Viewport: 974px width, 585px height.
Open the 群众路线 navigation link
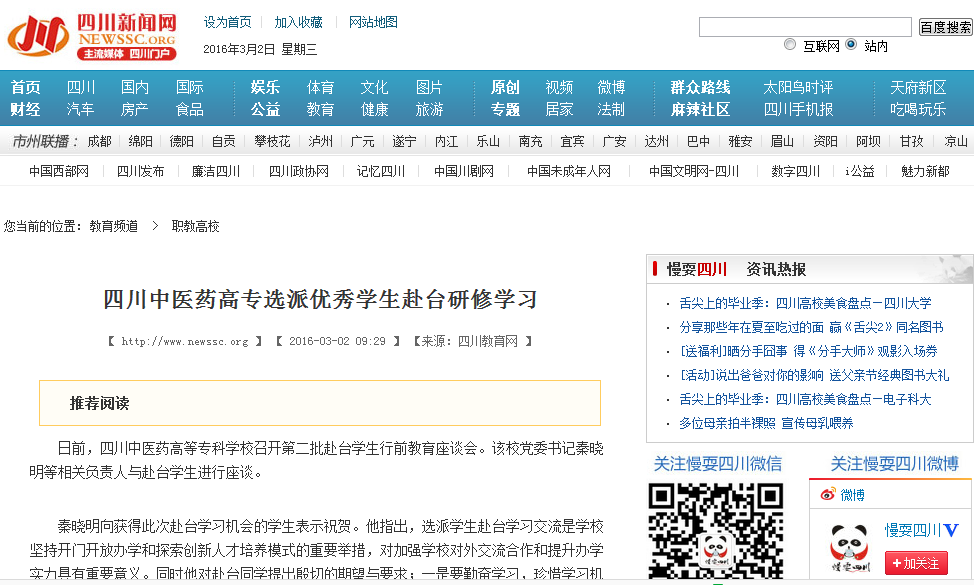click(x=700, y=87)
